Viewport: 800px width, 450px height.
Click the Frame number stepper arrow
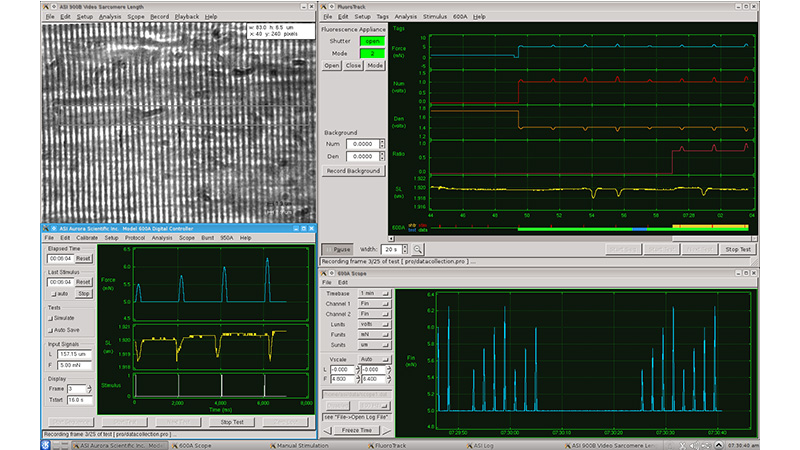[x=89, y=389]
